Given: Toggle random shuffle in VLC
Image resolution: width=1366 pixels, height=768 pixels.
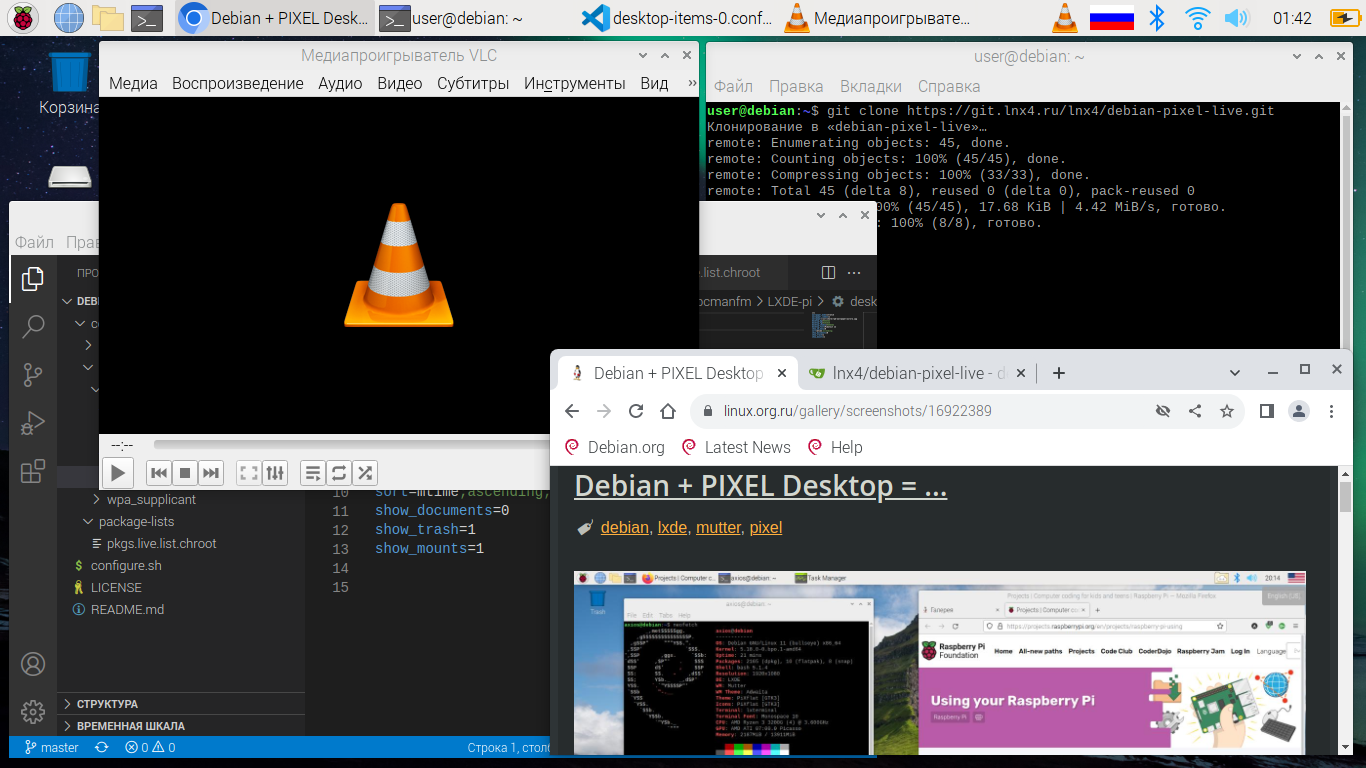Looking at the screenshot, I should [x=365, y=473].
